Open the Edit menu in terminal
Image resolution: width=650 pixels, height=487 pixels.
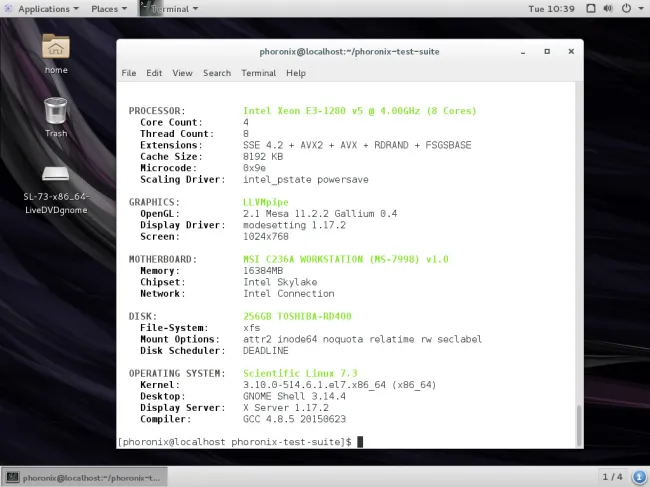point(154,73)
